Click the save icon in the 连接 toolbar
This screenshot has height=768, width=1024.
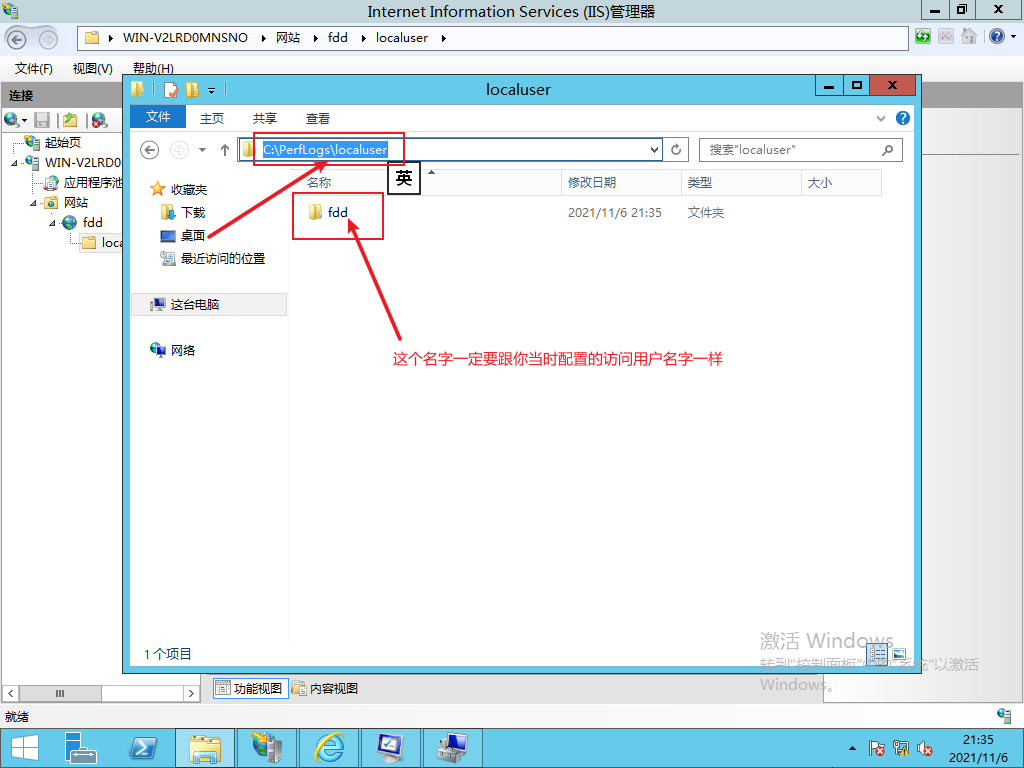click(x=42, y=120)
